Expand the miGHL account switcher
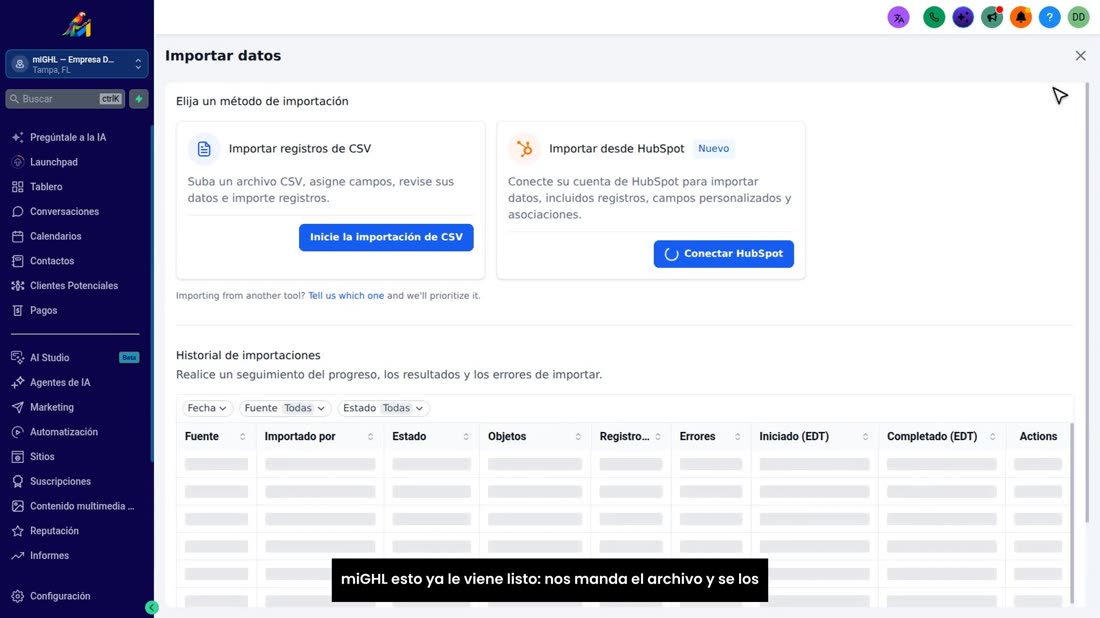Image resolution: width=1100 pixels, height=618 pixels. click(x=76, y=65)
